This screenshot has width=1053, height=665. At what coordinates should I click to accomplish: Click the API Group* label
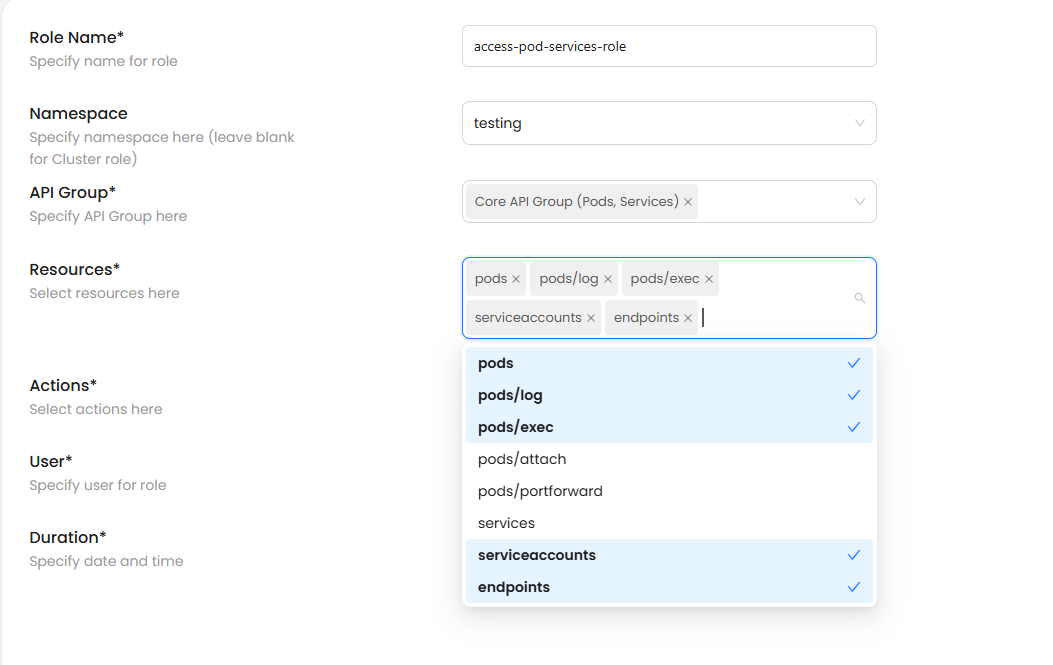click(x=73, y=193)
